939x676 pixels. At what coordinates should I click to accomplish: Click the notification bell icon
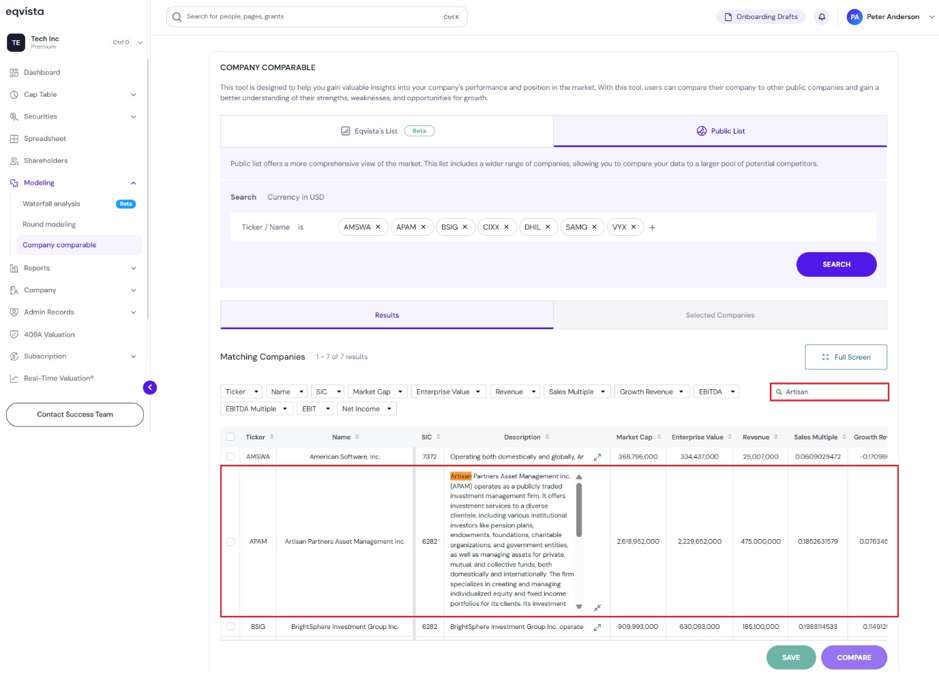[x=822, y=17]
